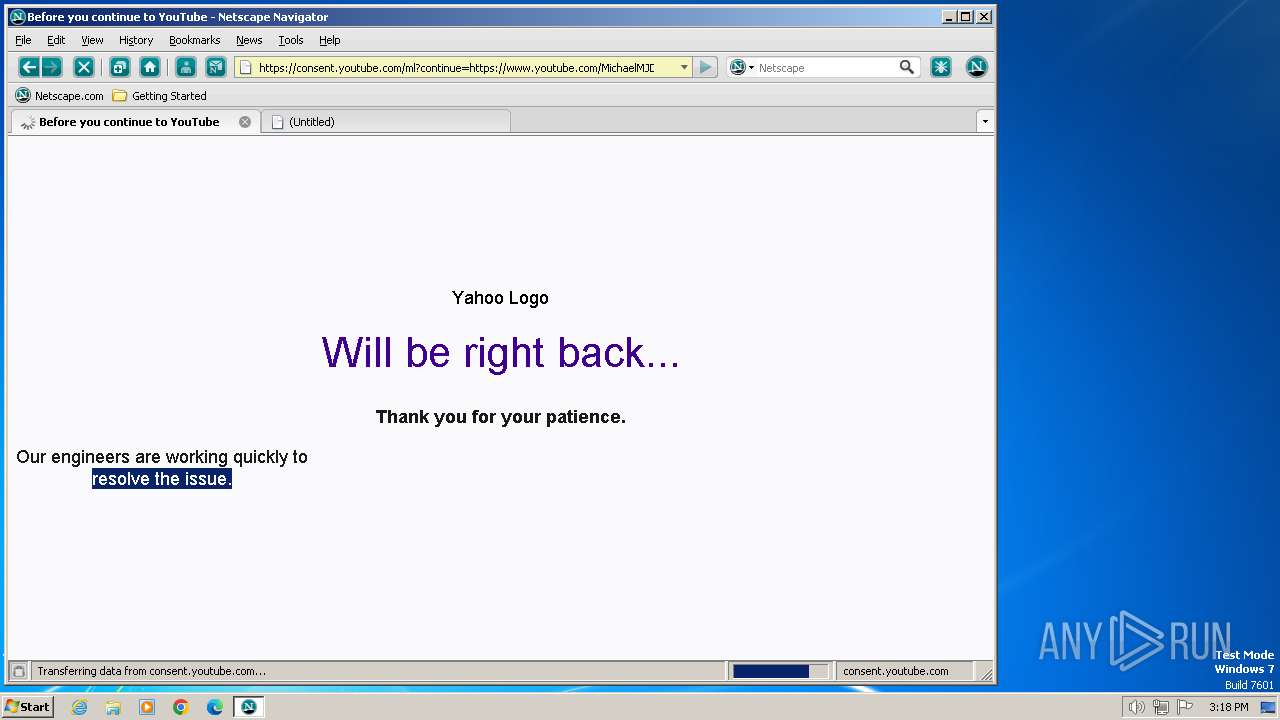The image size is (1280, 720).
Task: Go forward with the Forward arrow
Action: point(52,67)
